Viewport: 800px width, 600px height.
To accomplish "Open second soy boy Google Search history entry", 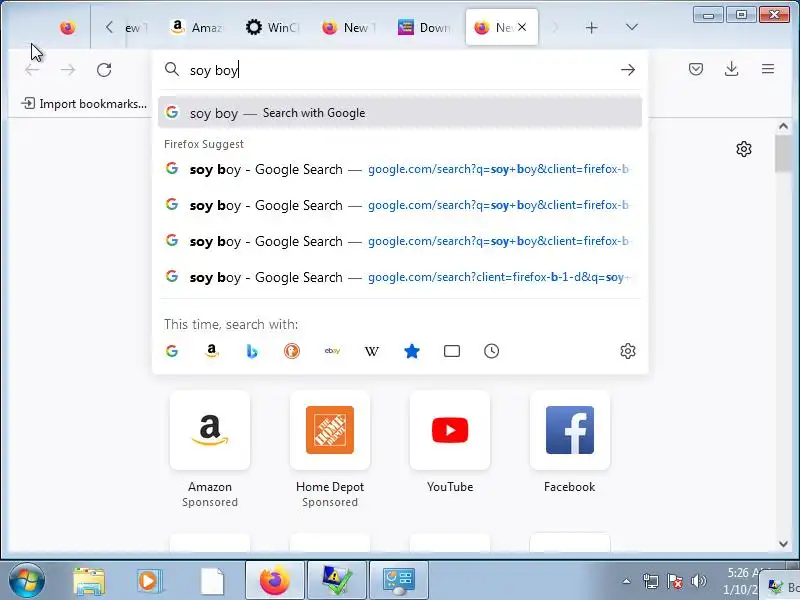I will coord(400,205).
